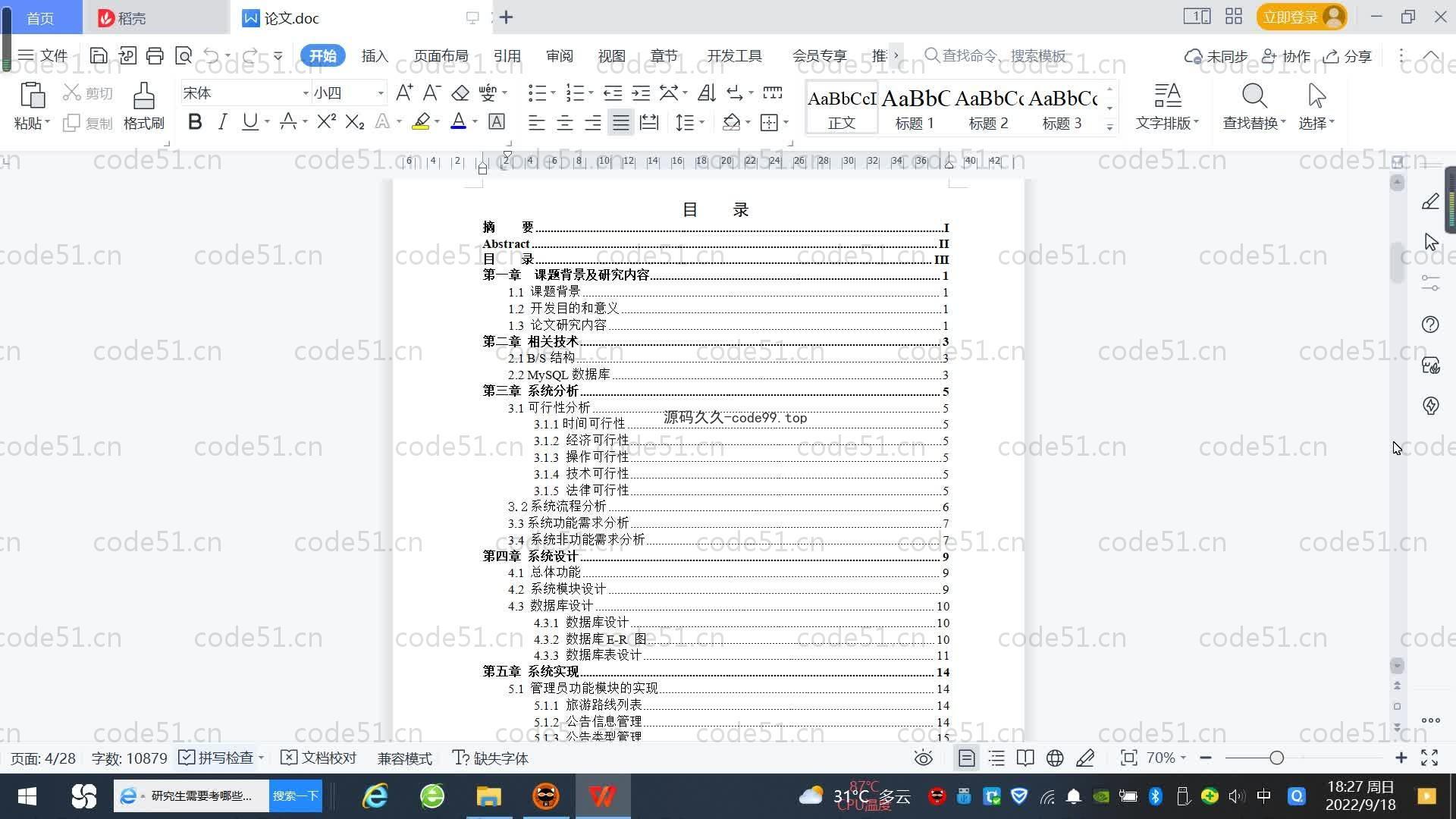Open zoom percentage 70% dropdown
Viewport: 1456px width, 819px height.
(x=1166, y=758)
